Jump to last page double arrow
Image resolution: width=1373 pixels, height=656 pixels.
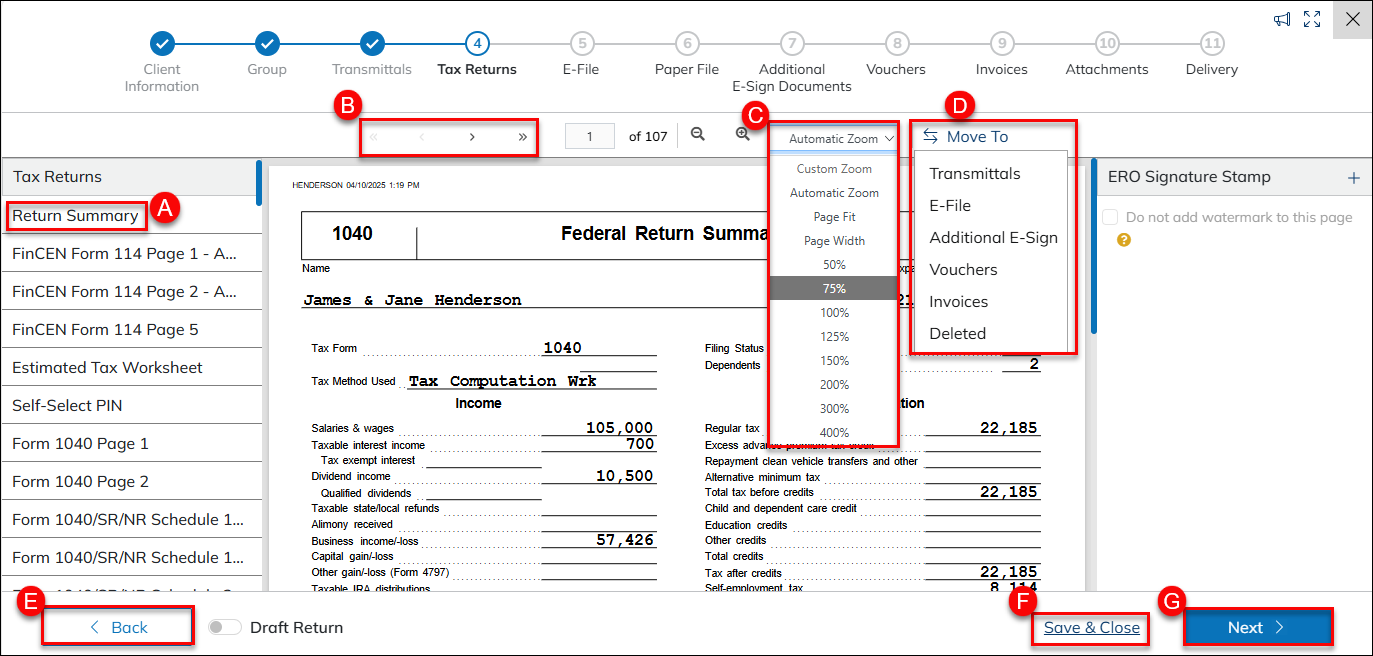[x=522, y=137]
